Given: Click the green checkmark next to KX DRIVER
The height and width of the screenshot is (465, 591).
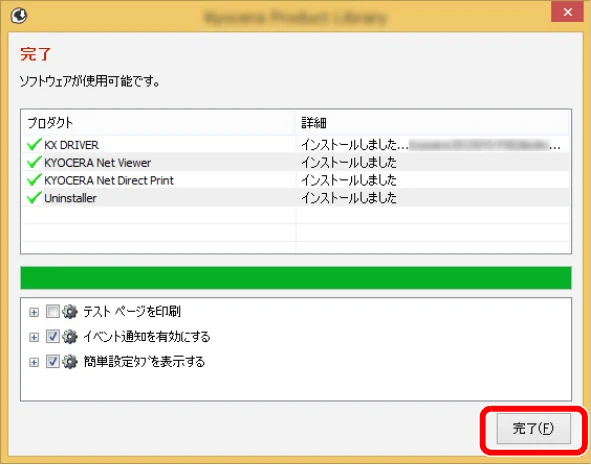Looking at the screenshot, I should coord(34,144).
